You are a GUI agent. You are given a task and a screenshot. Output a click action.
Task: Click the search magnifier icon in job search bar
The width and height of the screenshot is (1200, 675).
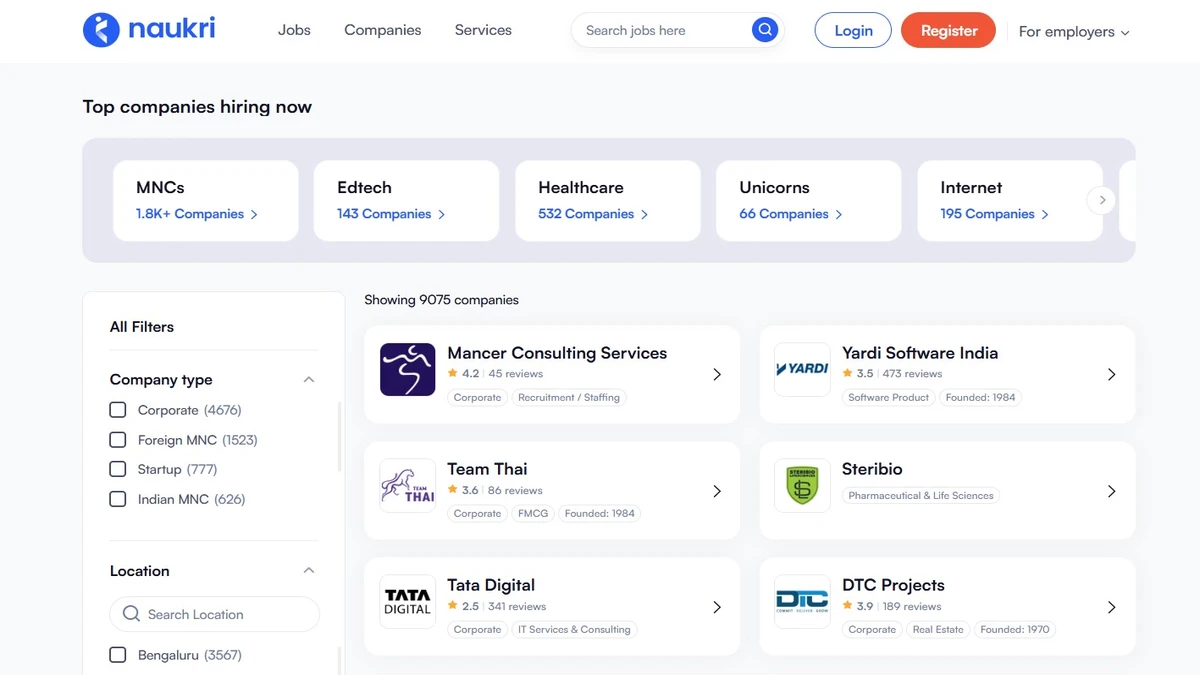pos(764,29)
